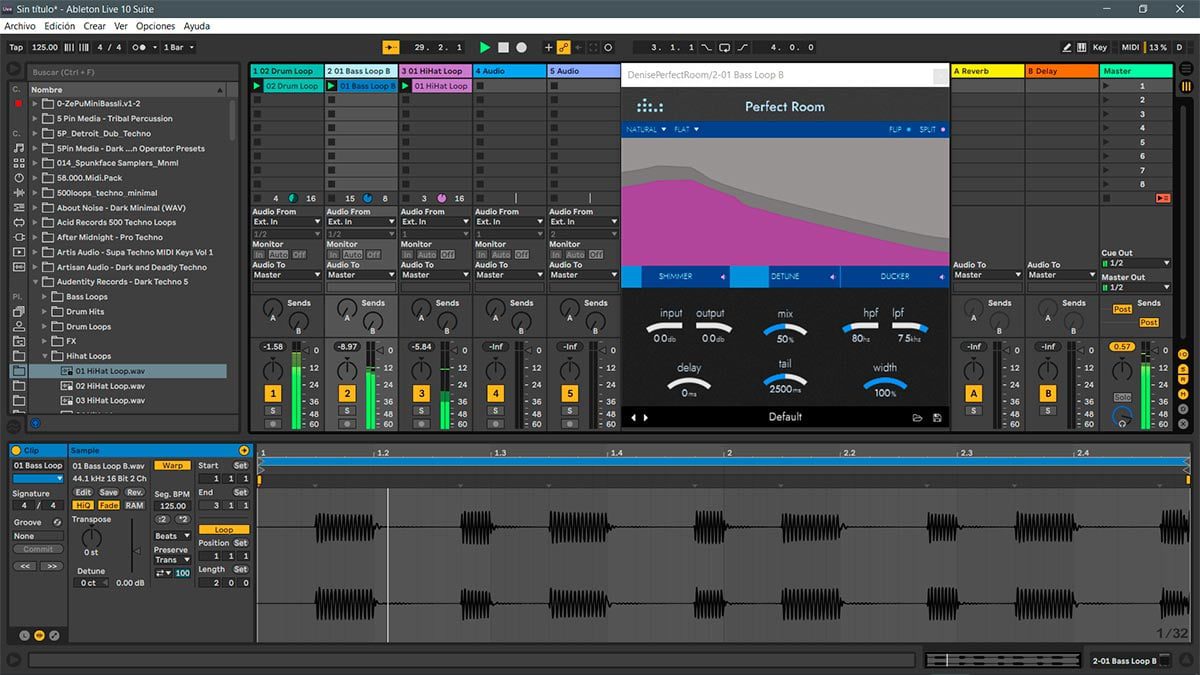Open the Opciones menu
The width and height of the screenshot is (1200, 675).
pyautogui.click(x=155, y=26)
